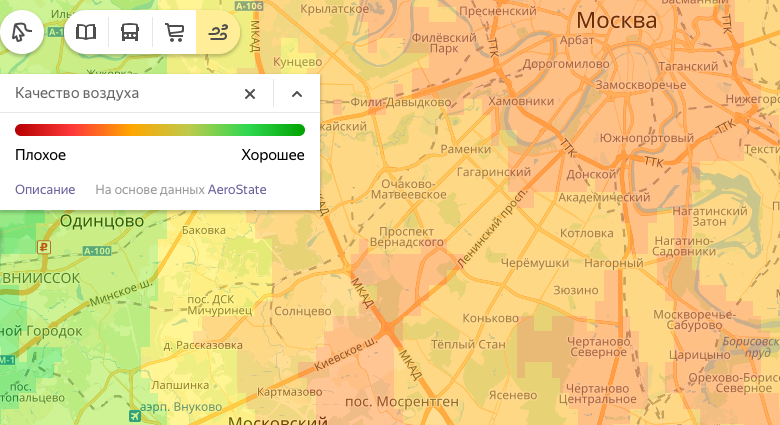Click the Баковка label
The width and height of the screenshot is (780, 425).
coord(203,230)
